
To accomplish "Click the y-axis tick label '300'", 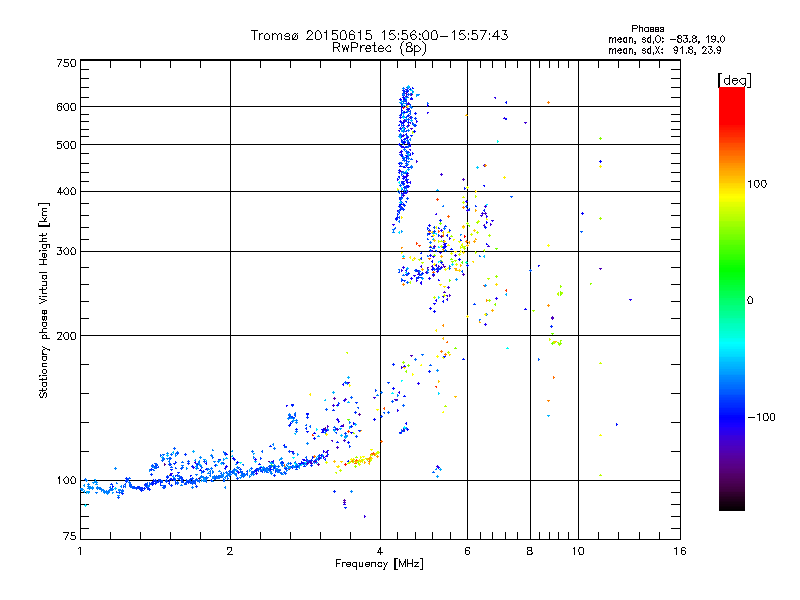I will click(67, 252).
